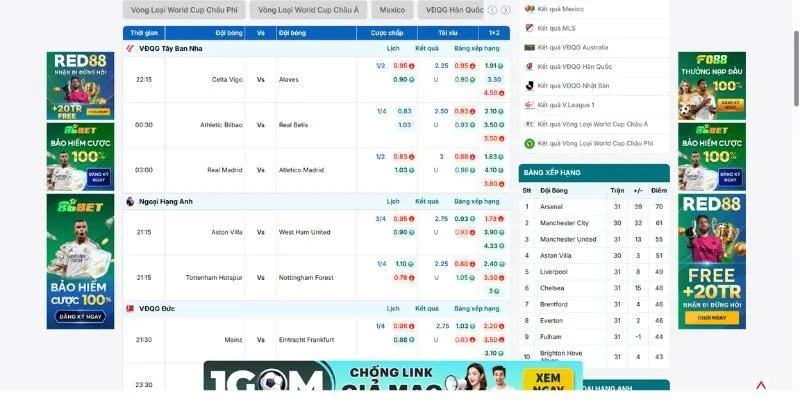The height and width of the screenshot is (400, 800).
Task: Click the VĐQG Đức league logo
Action: click(130, 309)
